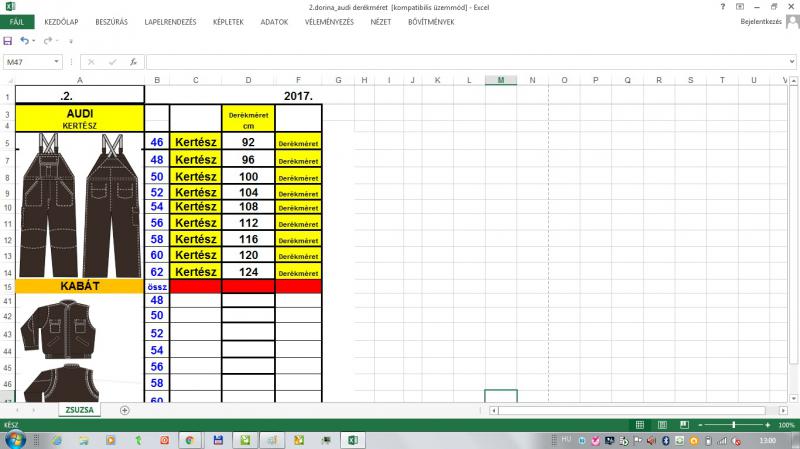Select the ZSUZSA sheet tab
Screen dimensions: 800x449
click(79, 410)
